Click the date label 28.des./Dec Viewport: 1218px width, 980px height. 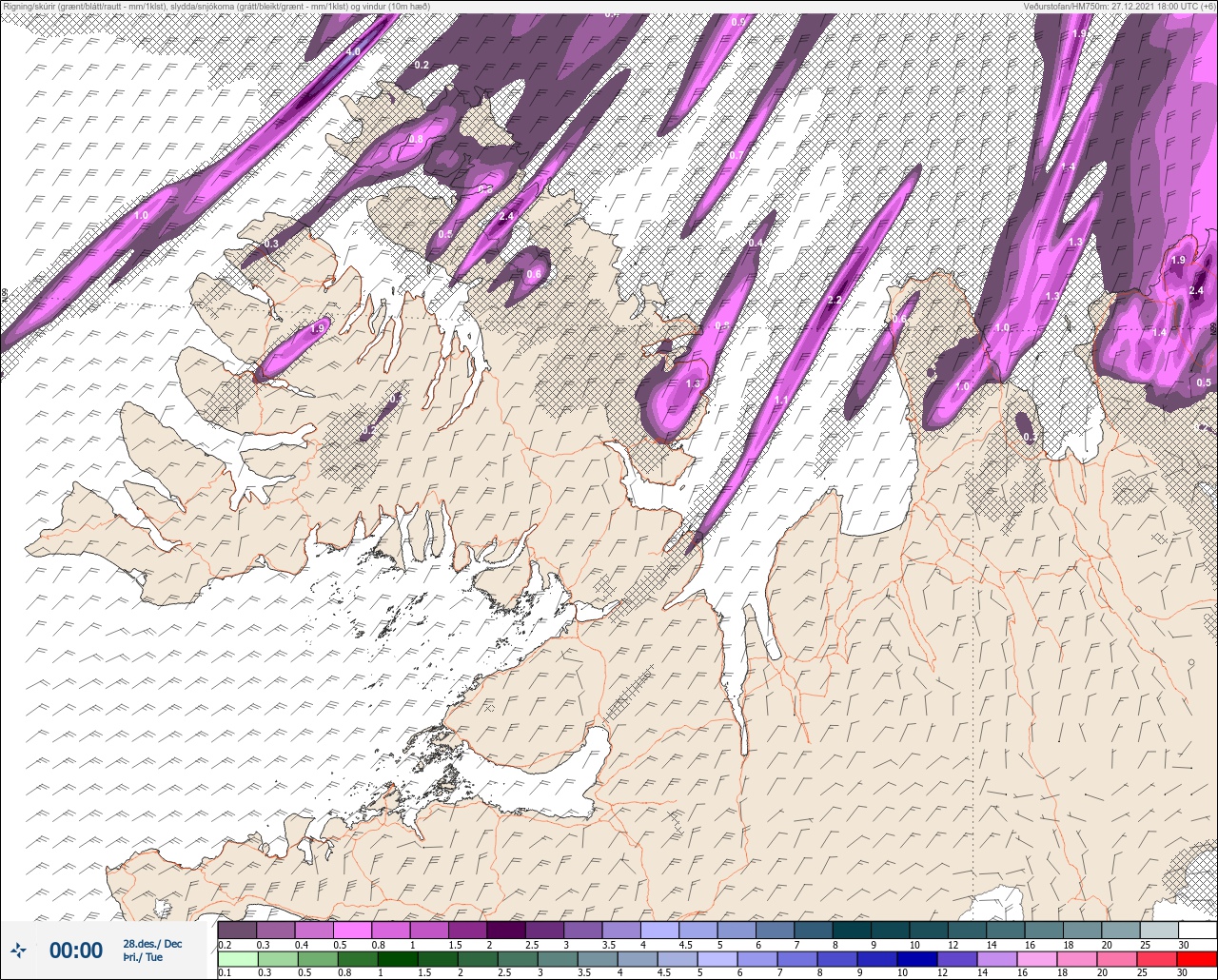pyautogui.click(x=152, y=944)
